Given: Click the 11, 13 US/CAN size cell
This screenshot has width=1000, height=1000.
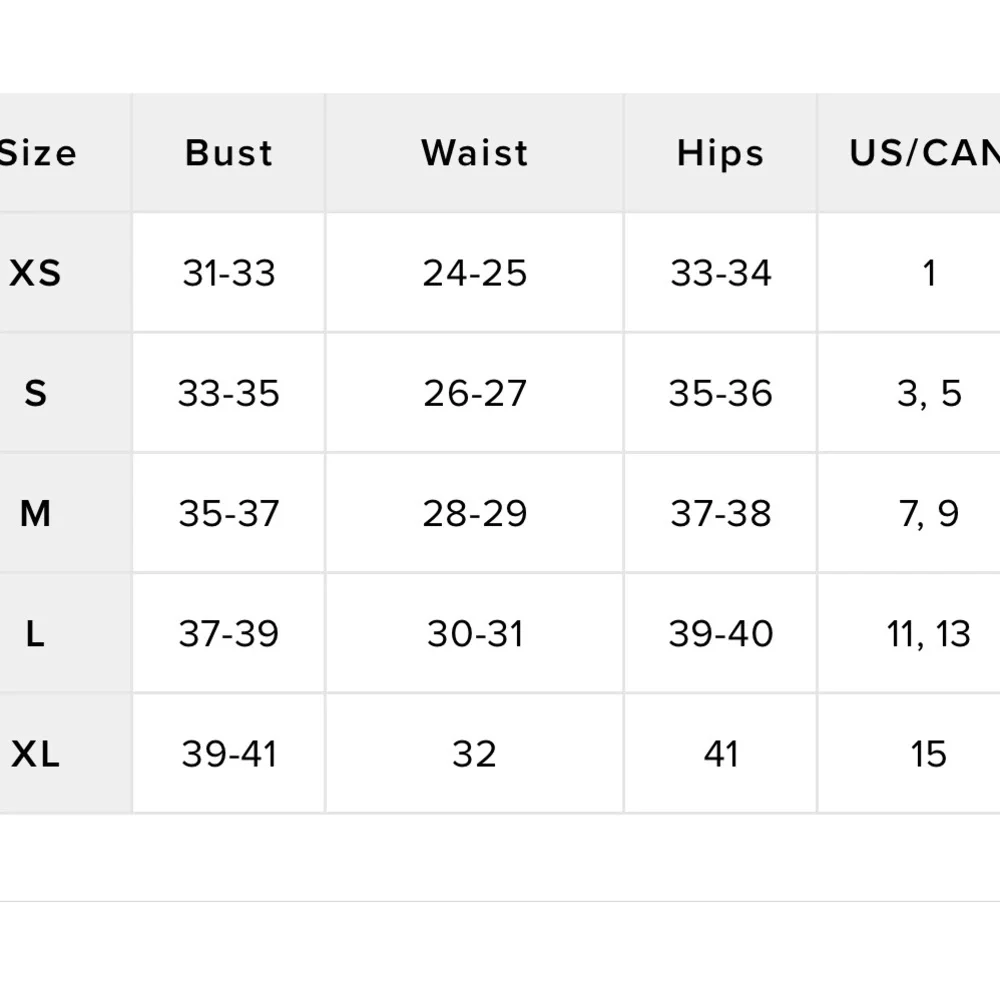Looking at the screenshot, I should (x=928, y=633).
